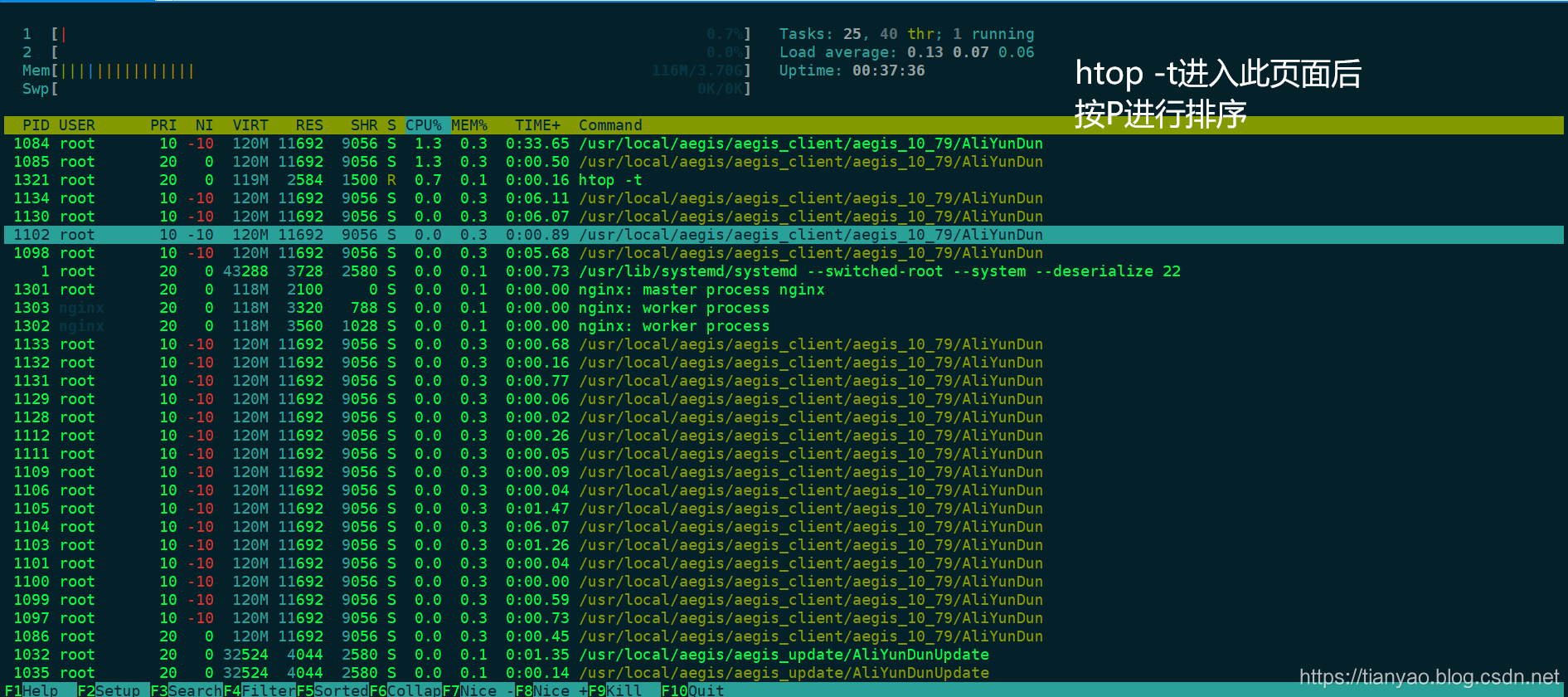Image resolution: width=1568 pixels, height=697 pixels.
Task: Click the CPU 2 usage meter
Action: [386, 52]
